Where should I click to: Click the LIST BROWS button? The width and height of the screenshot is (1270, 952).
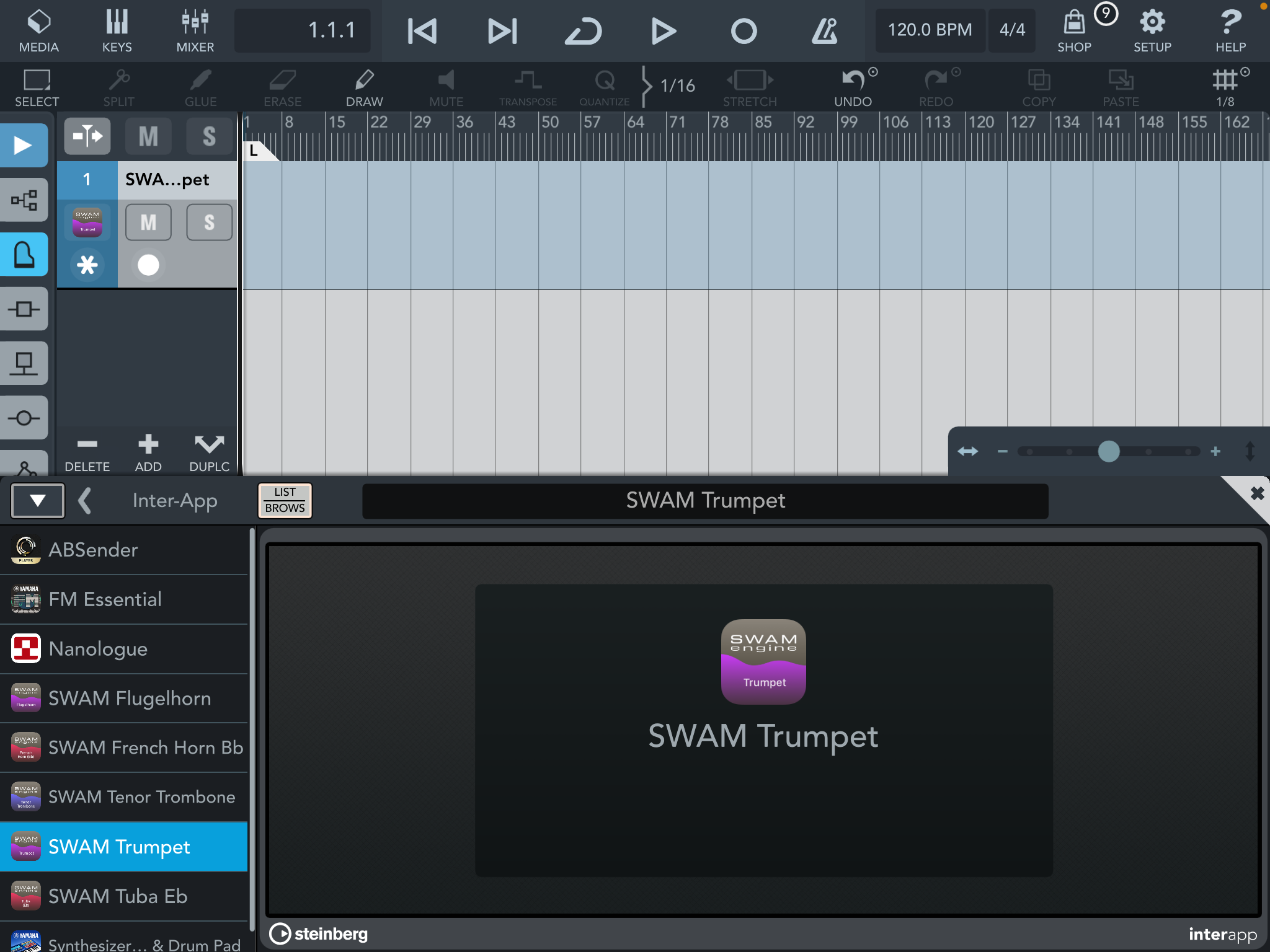[x=285, y=500]
